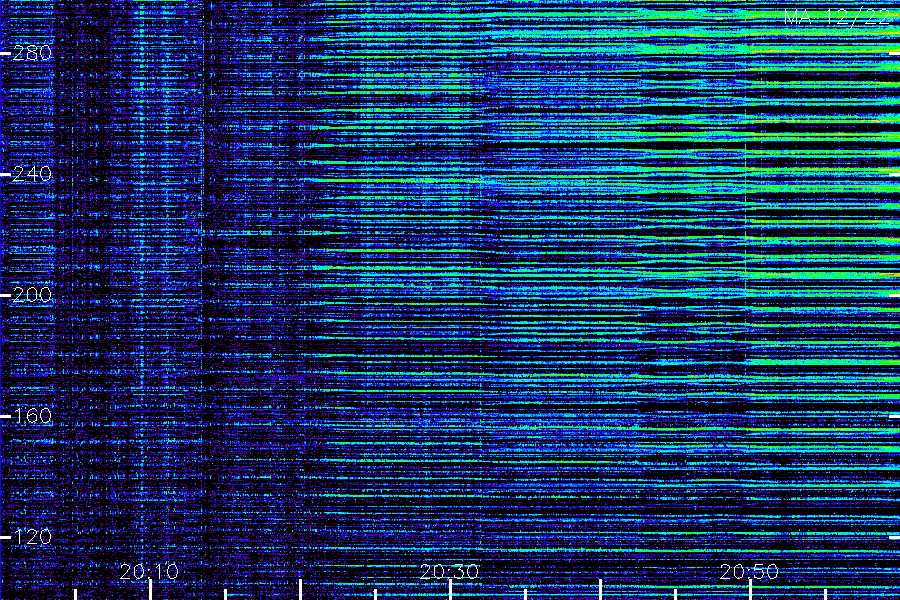900x600 pixels.
Task: Click the 160 frequency axis label
Action: pyautogui.click(x=32, y=416)
